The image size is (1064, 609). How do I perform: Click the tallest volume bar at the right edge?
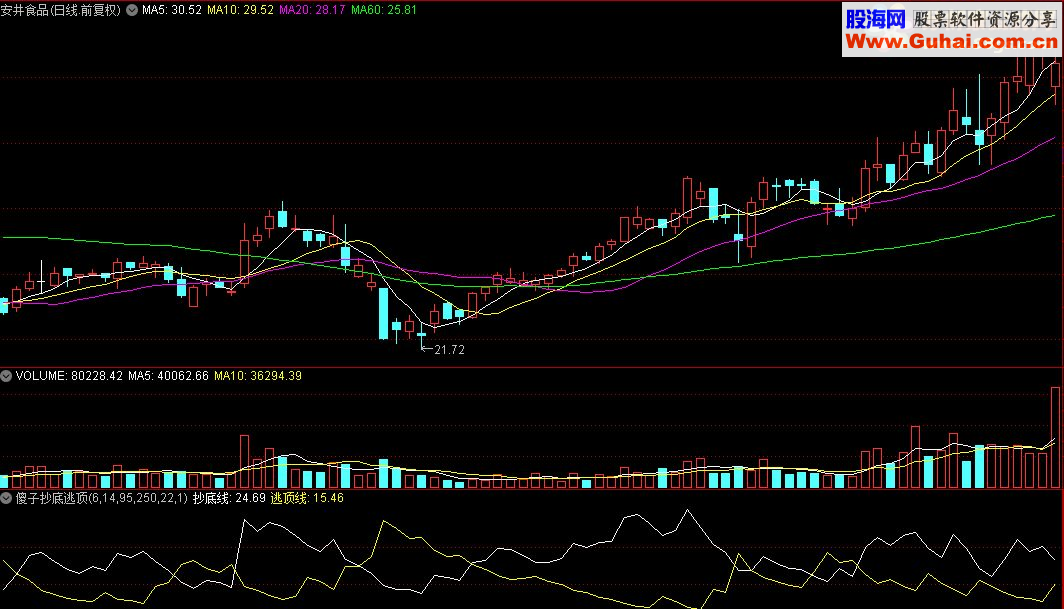1055,437
